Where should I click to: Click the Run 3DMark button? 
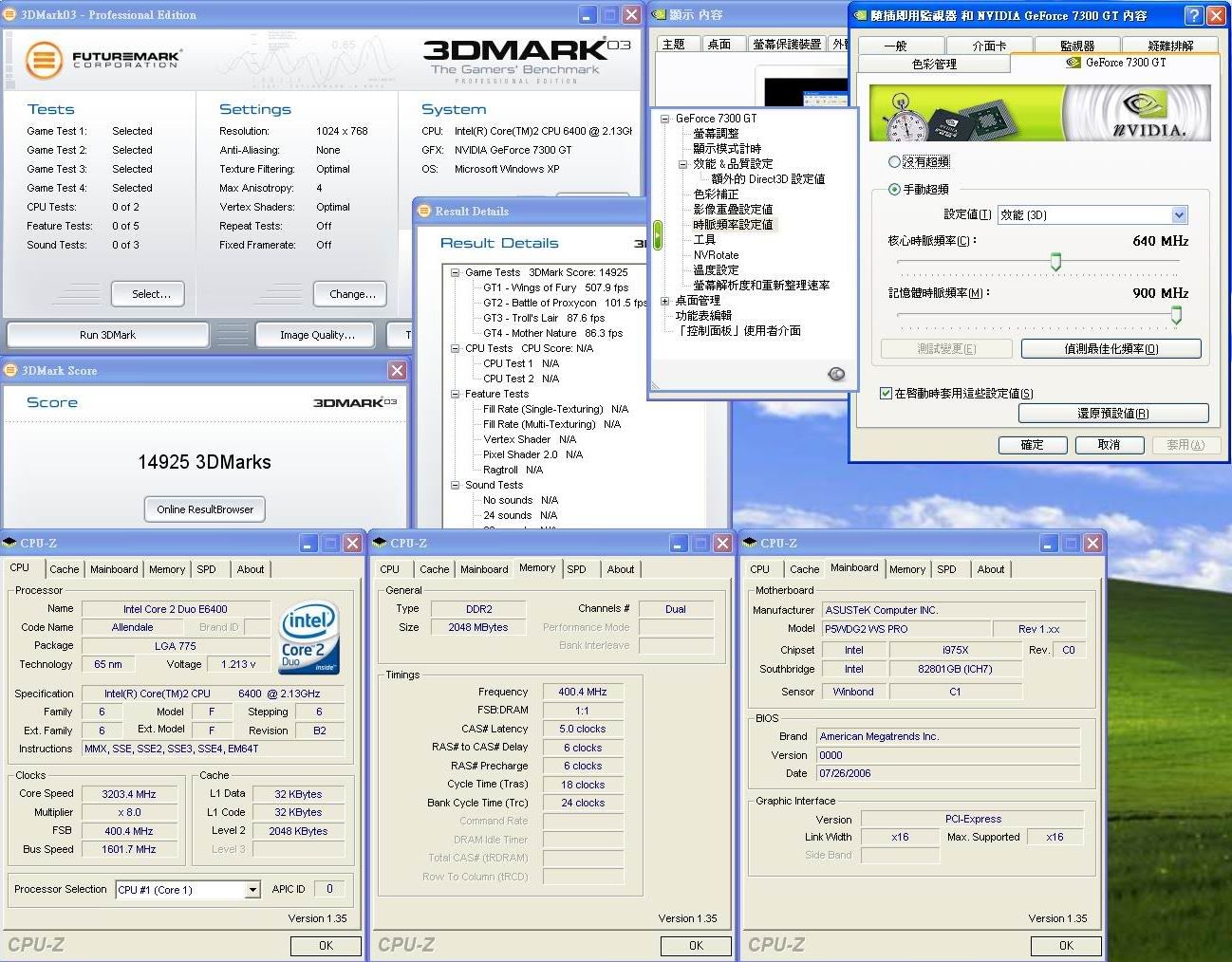[107, 335]
